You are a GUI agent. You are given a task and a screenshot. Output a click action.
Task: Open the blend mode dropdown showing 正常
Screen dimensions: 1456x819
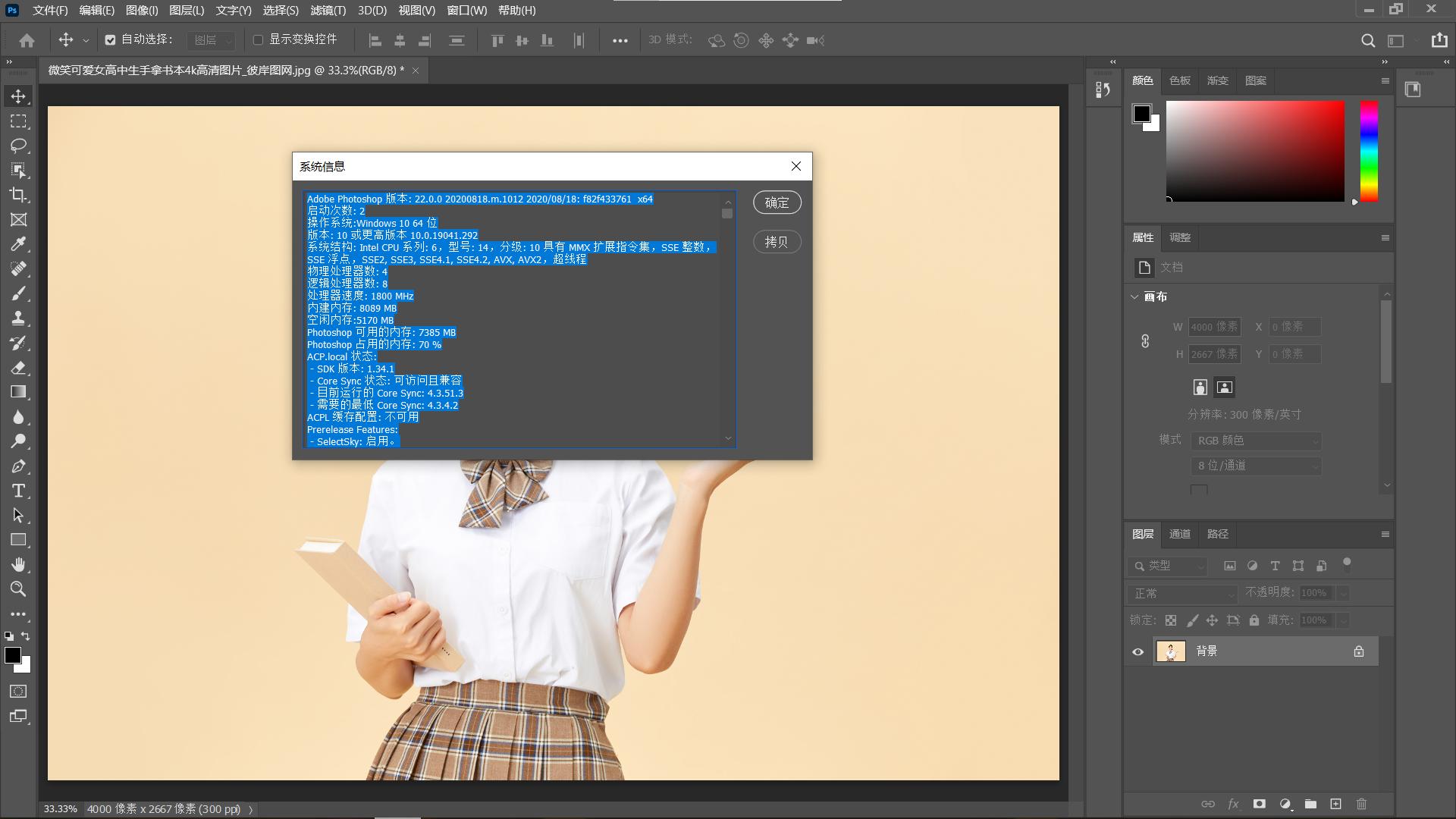tap(1181, 594)
